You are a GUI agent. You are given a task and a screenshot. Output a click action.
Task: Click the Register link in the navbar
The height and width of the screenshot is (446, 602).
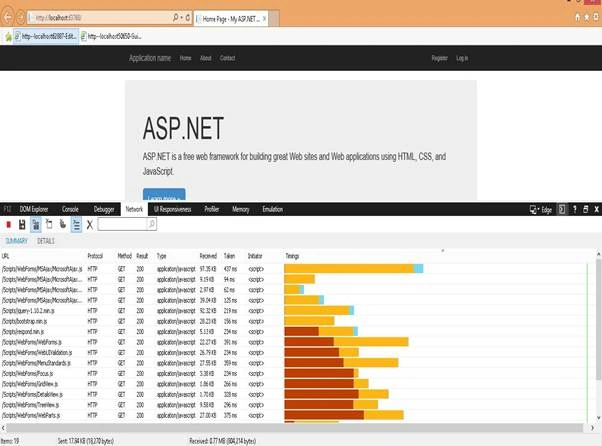tap(440, 58)
